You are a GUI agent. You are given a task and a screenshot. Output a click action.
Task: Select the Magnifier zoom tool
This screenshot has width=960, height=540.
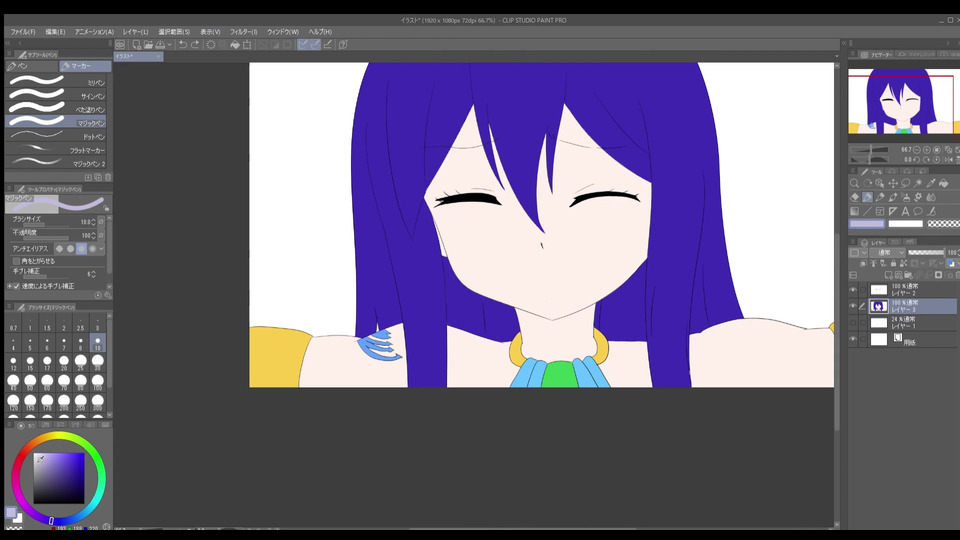(855, 183)
